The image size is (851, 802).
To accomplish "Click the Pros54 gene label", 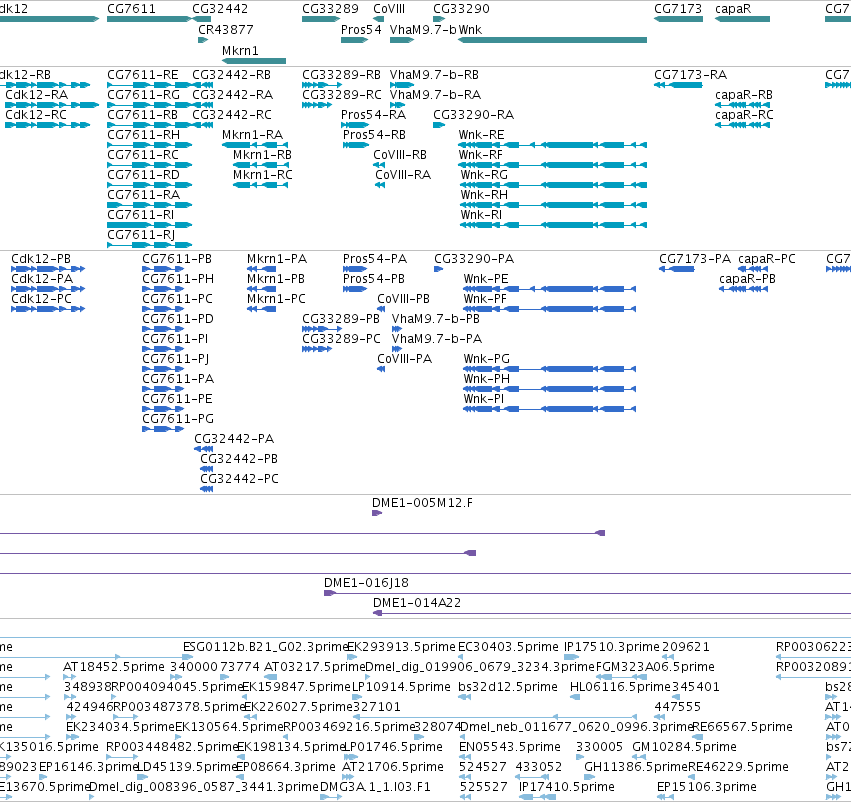I will [x=361, y=29].
